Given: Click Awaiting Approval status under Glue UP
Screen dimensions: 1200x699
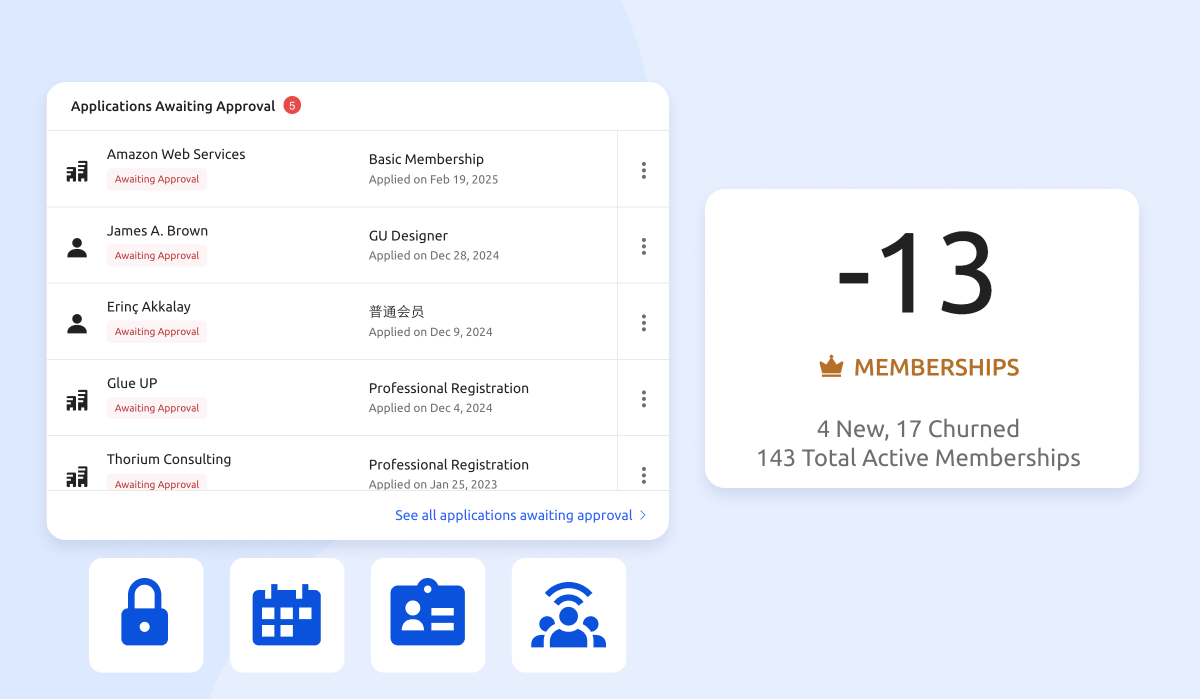Looking at the screenshot, I should click(157, 408).
